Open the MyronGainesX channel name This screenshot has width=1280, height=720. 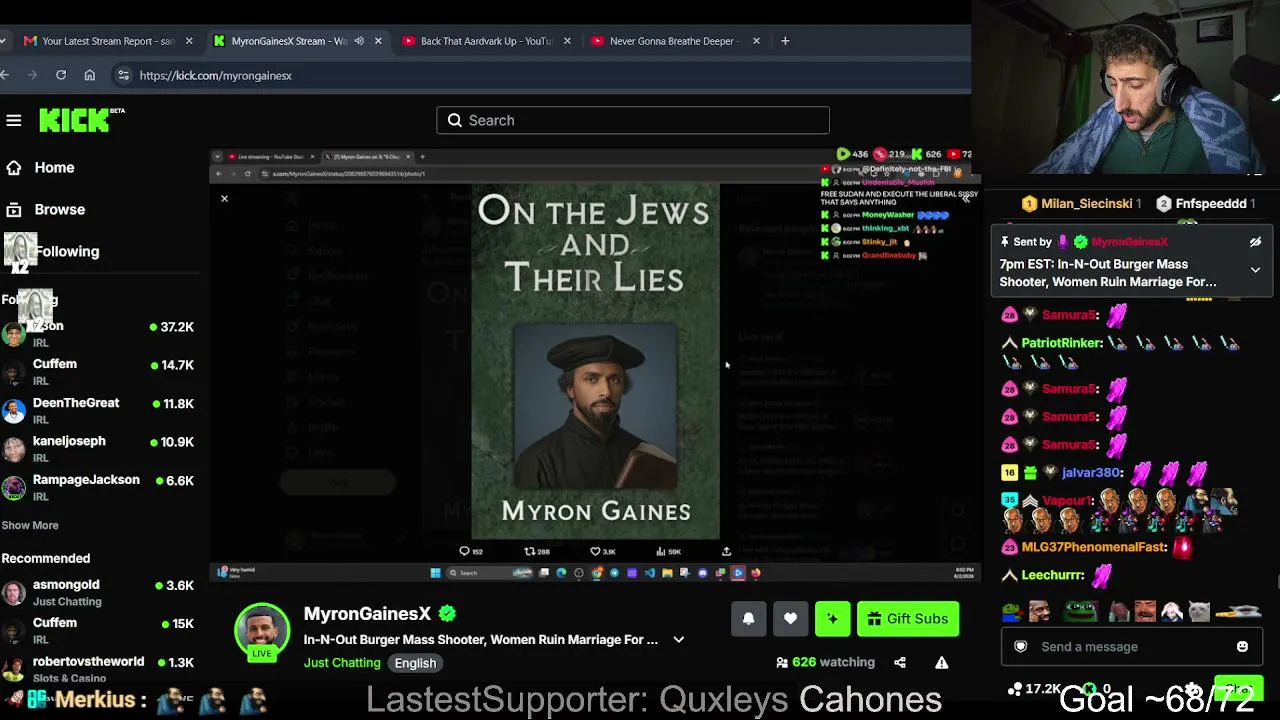pyautogui.click(x=367, y=614)
